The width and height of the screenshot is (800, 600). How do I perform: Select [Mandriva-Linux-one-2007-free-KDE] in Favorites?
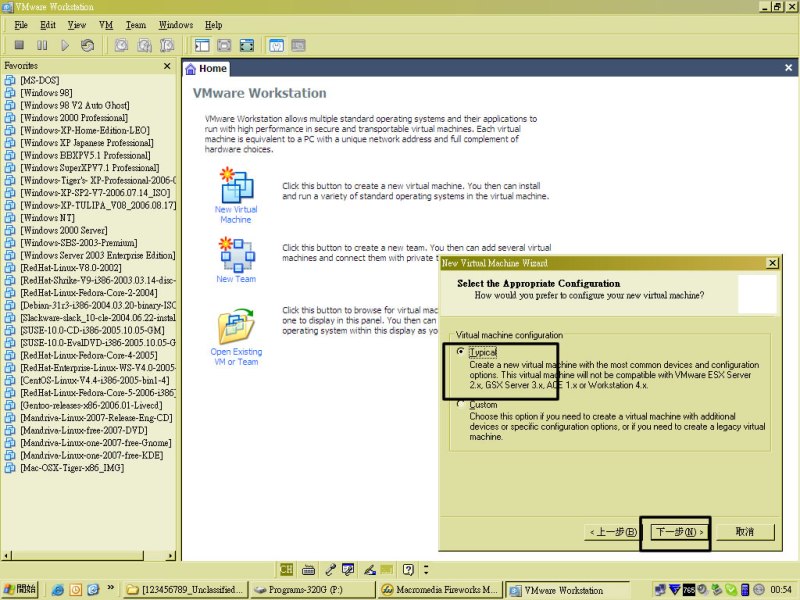click(92, 455)
